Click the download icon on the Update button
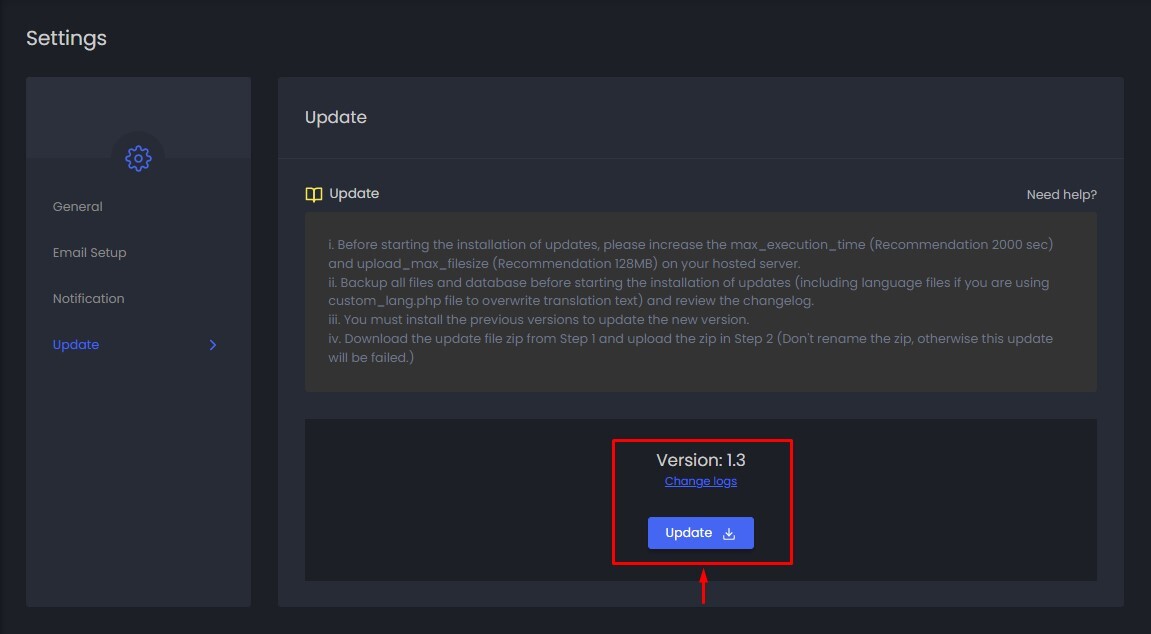This screenshot has width=1151, height=634. tap(729, 533)
